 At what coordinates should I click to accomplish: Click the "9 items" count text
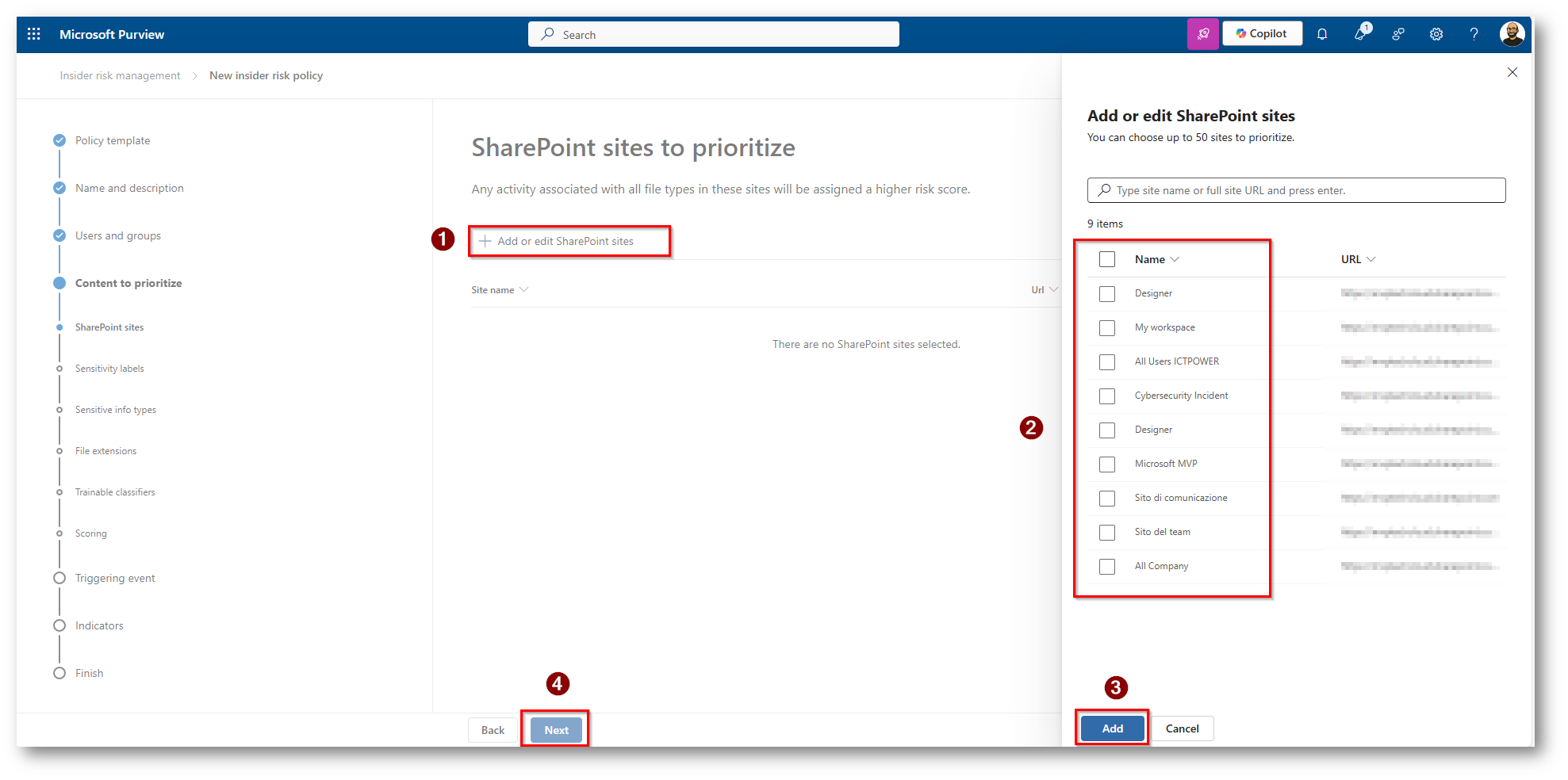pos(1105,224)
